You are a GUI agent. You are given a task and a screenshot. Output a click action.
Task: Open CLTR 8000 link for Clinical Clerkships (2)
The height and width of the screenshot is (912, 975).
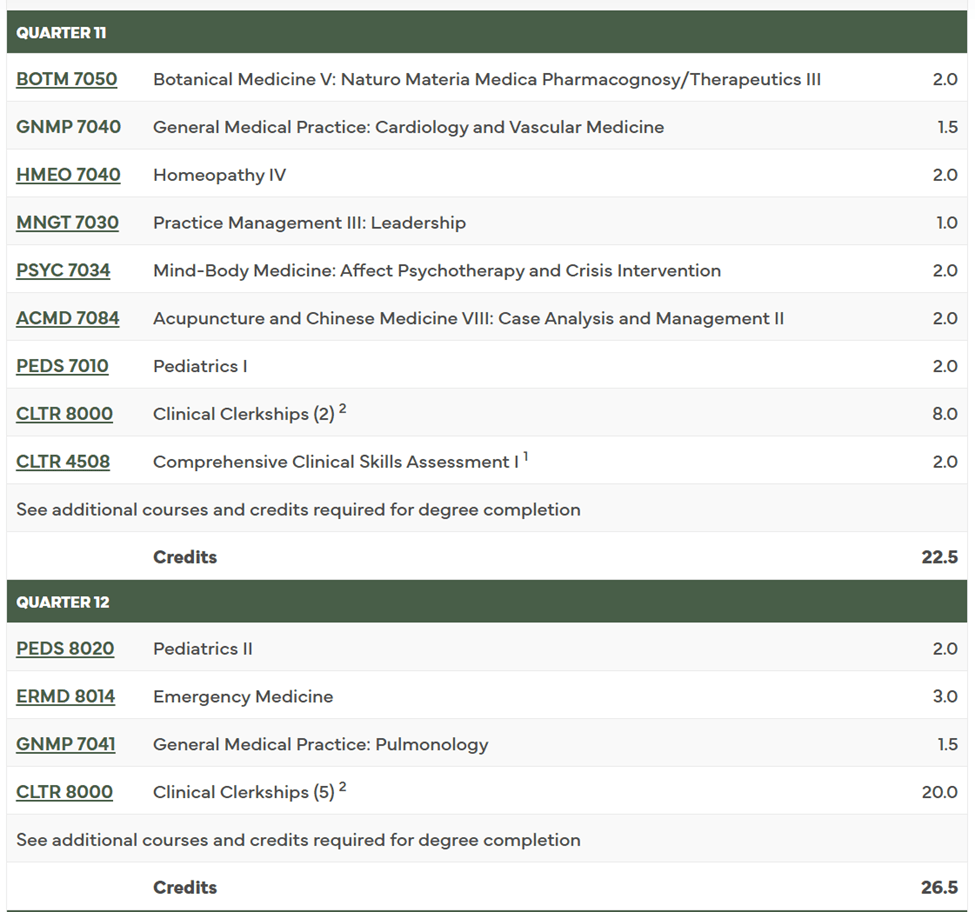coord(65,414)
